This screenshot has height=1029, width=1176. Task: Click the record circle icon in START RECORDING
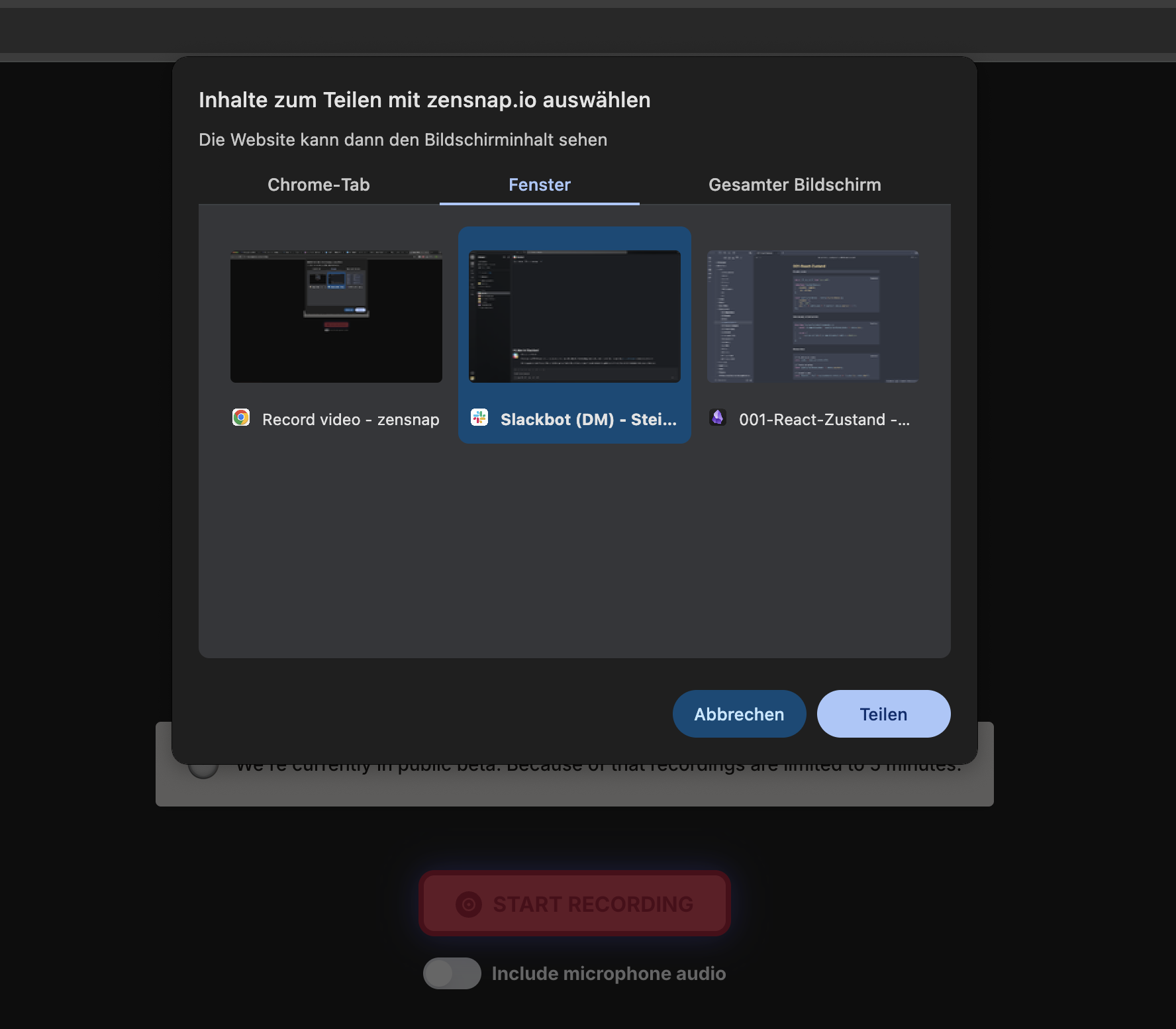(469, 904)
